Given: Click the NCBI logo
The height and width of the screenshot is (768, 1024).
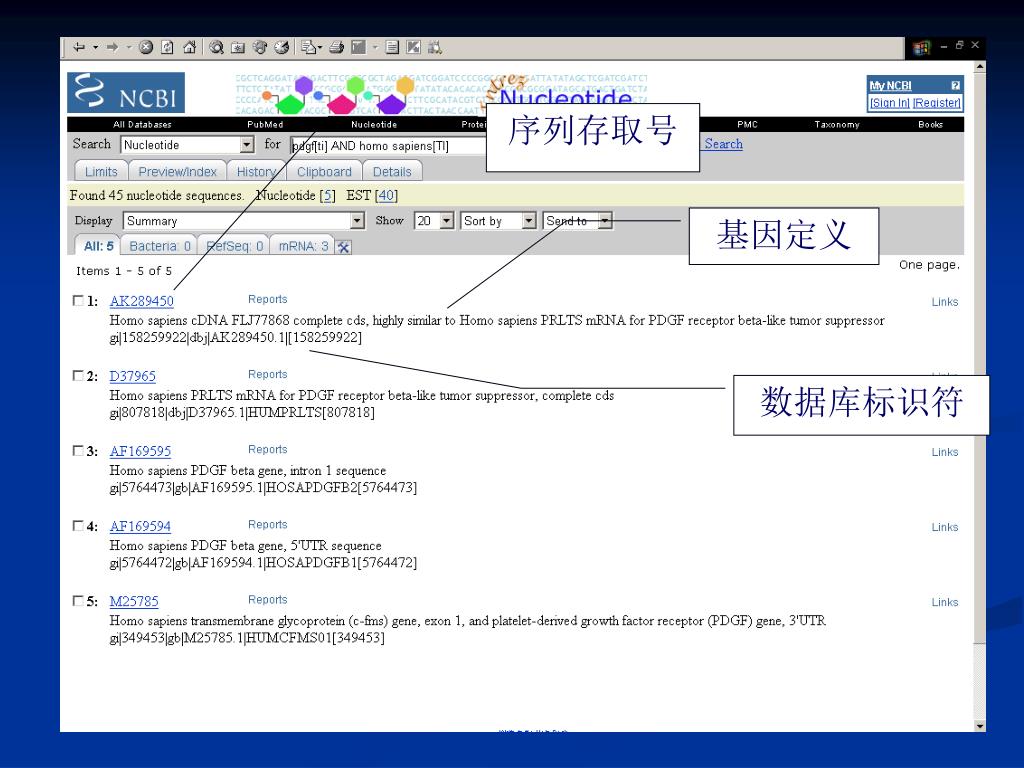Looking at the screenshot, I should 126,93.
